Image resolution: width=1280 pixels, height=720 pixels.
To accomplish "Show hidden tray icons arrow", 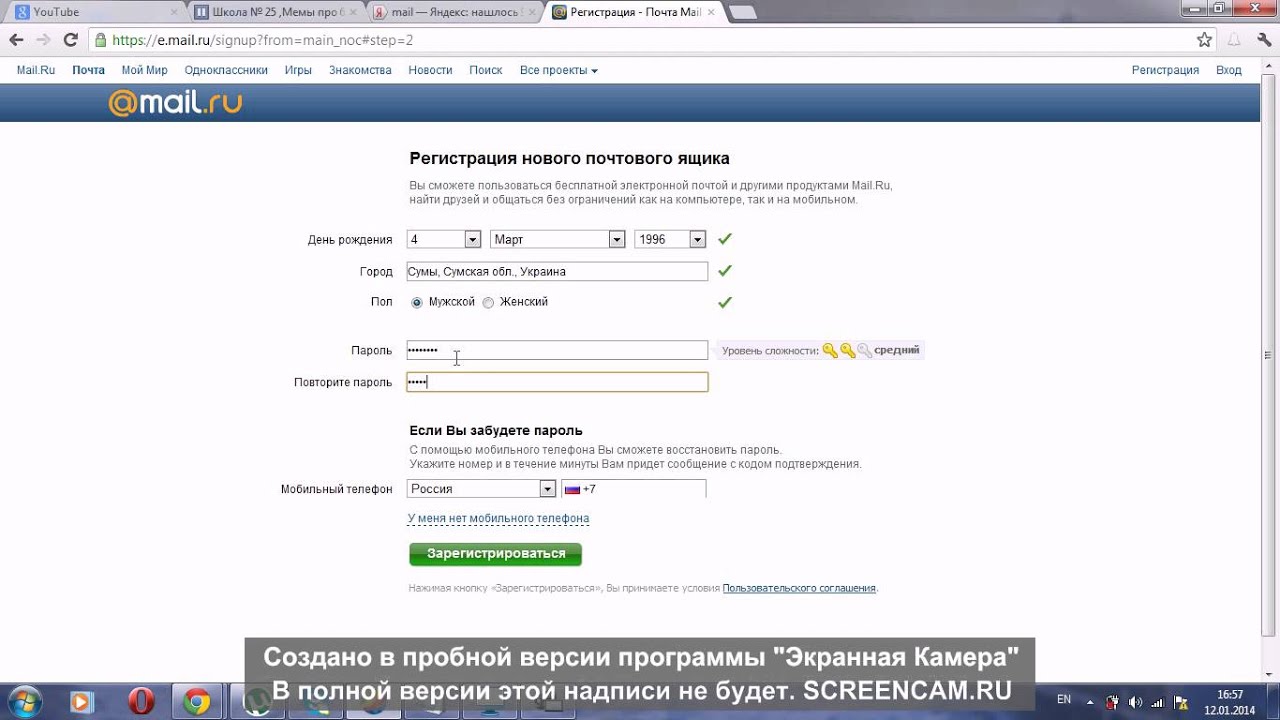I will coord(1092,701).
